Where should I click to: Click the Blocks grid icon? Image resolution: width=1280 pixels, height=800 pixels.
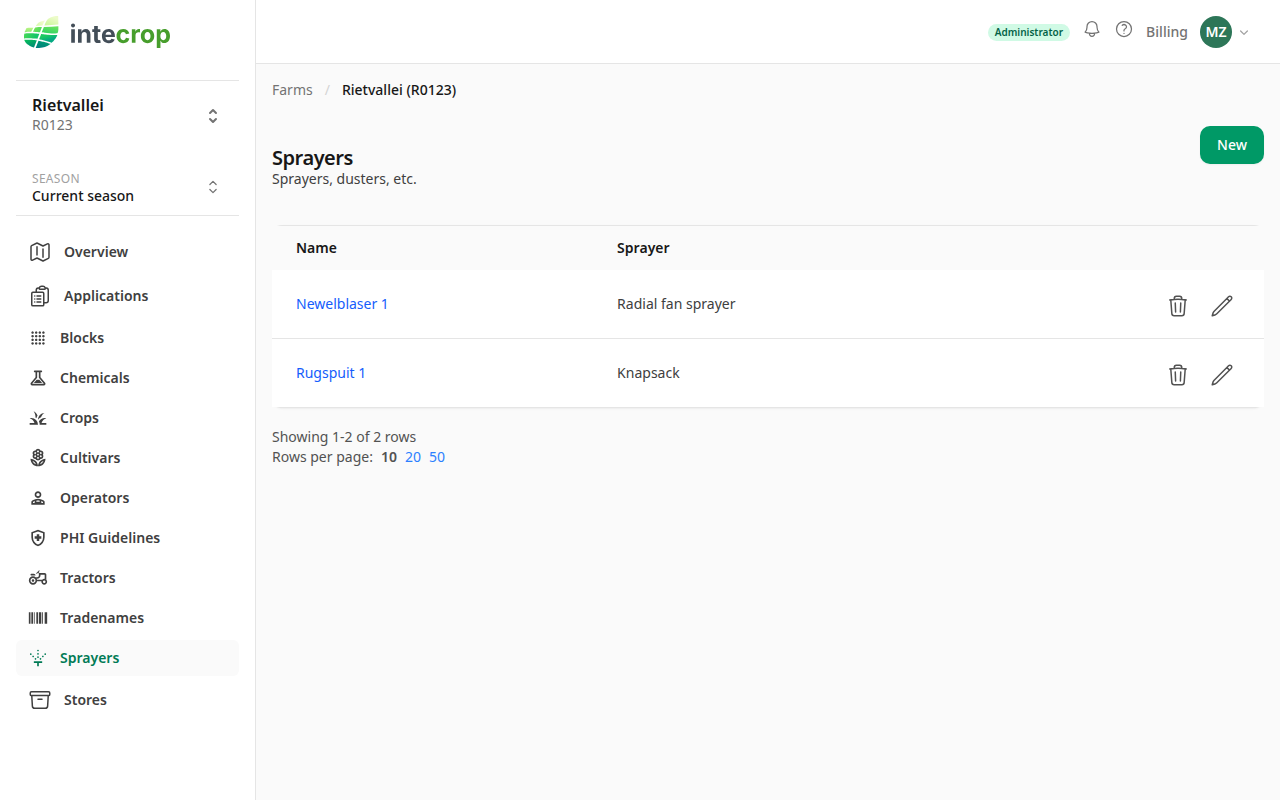38,338
